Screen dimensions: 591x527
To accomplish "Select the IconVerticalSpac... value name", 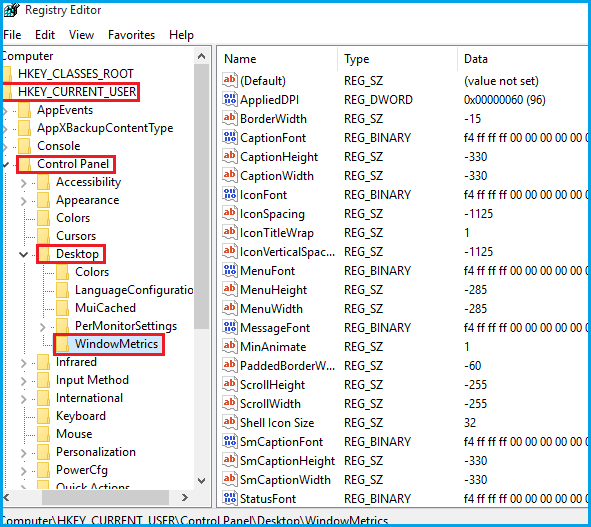I will tap(288, 251).
